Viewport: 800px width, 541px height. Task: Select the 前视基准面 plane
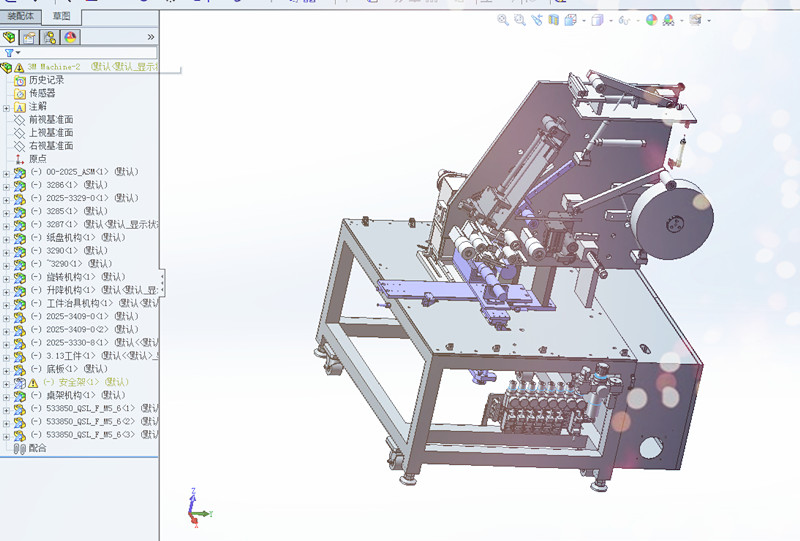(x=51, y=119)
